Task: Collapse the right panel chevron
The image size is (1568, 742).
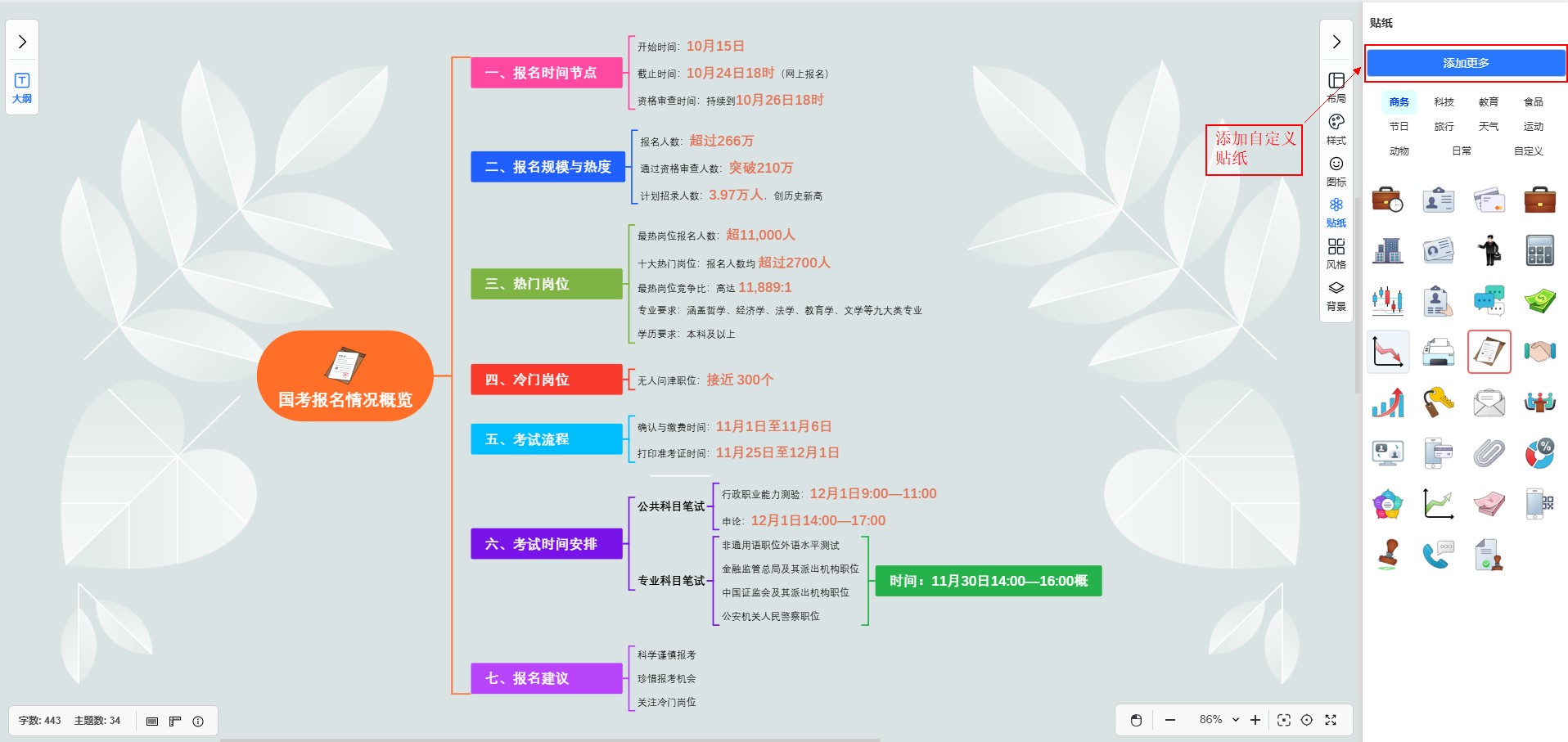Action: point(1336,42)
